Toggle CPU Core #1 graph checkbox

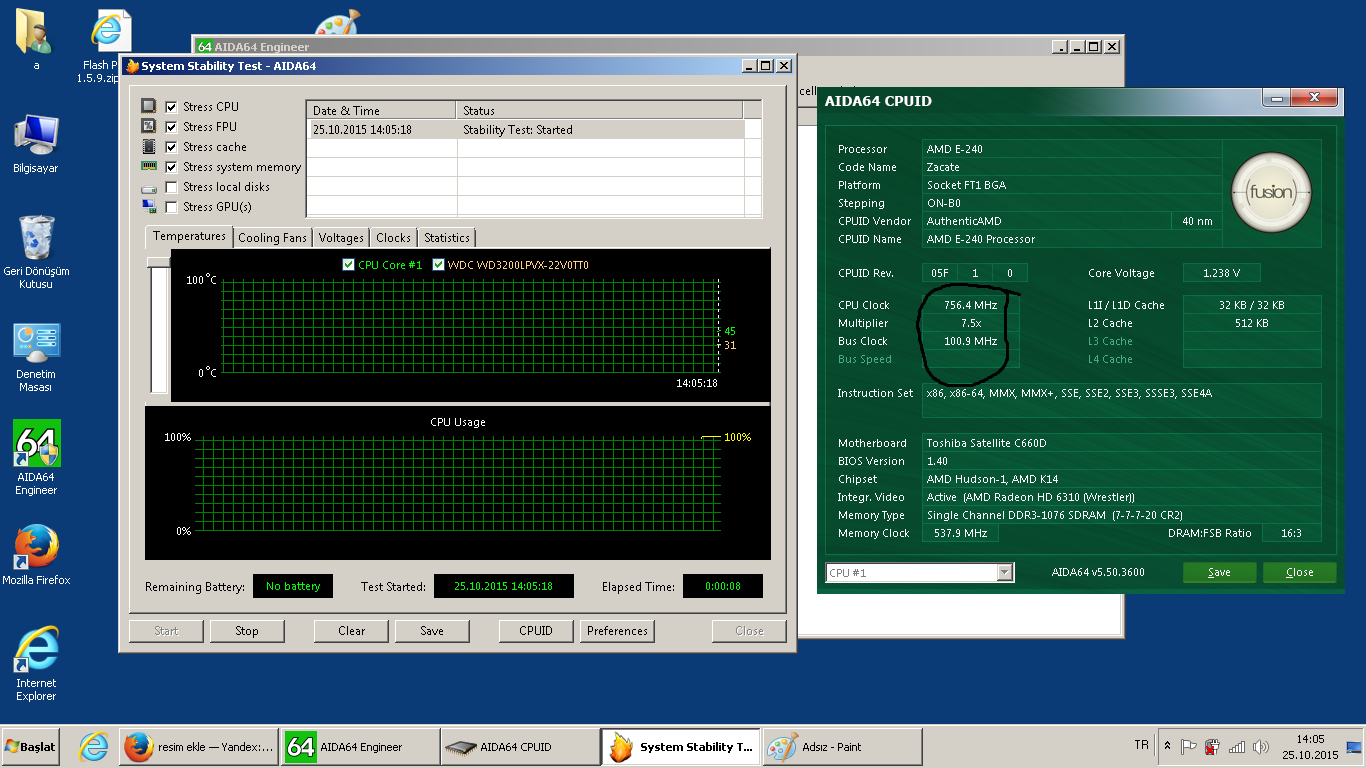(x=348, y=265)
